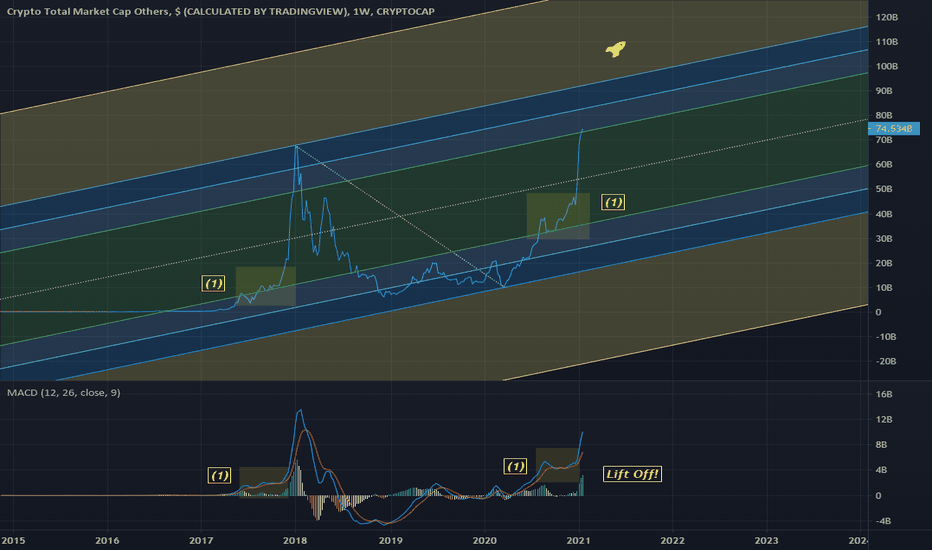Viewport: 932px width, 550px height.
Task: Click the 4B MACD axis label
Action: tap(881, 470)
